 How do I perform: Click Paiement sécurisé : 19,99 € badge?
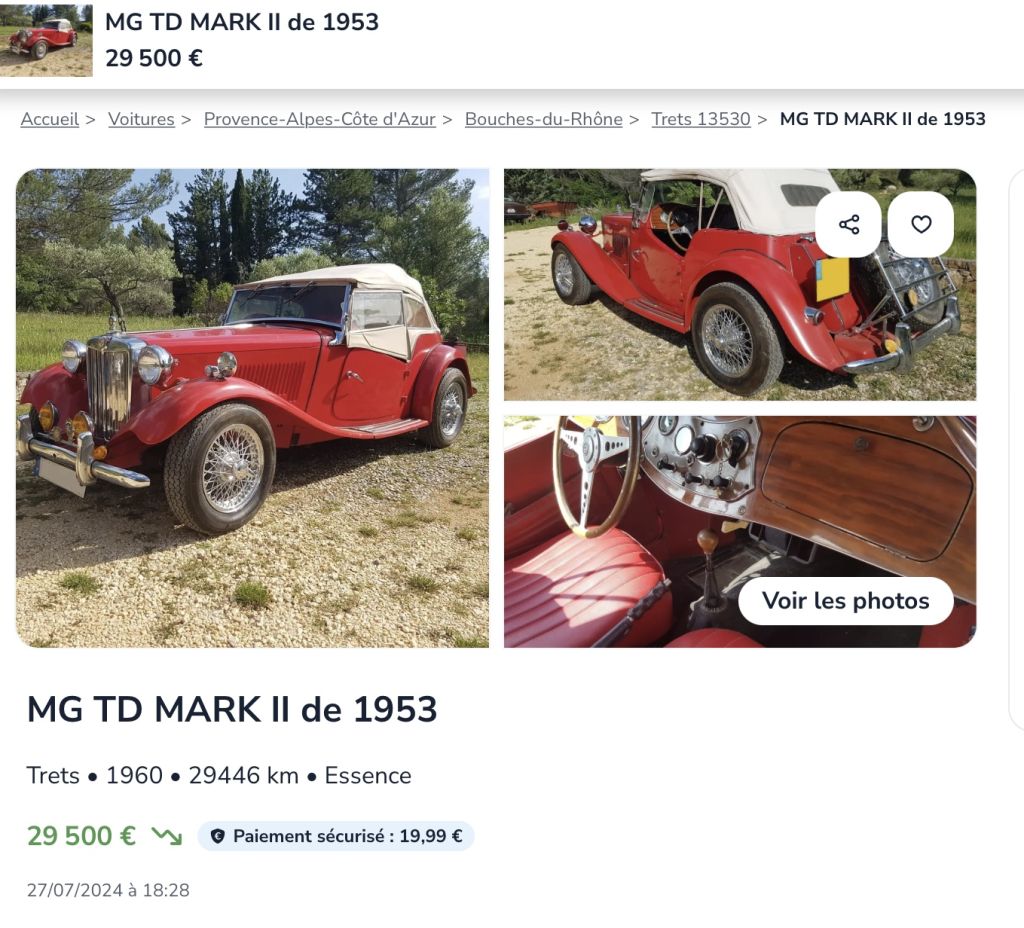point(336,836)
